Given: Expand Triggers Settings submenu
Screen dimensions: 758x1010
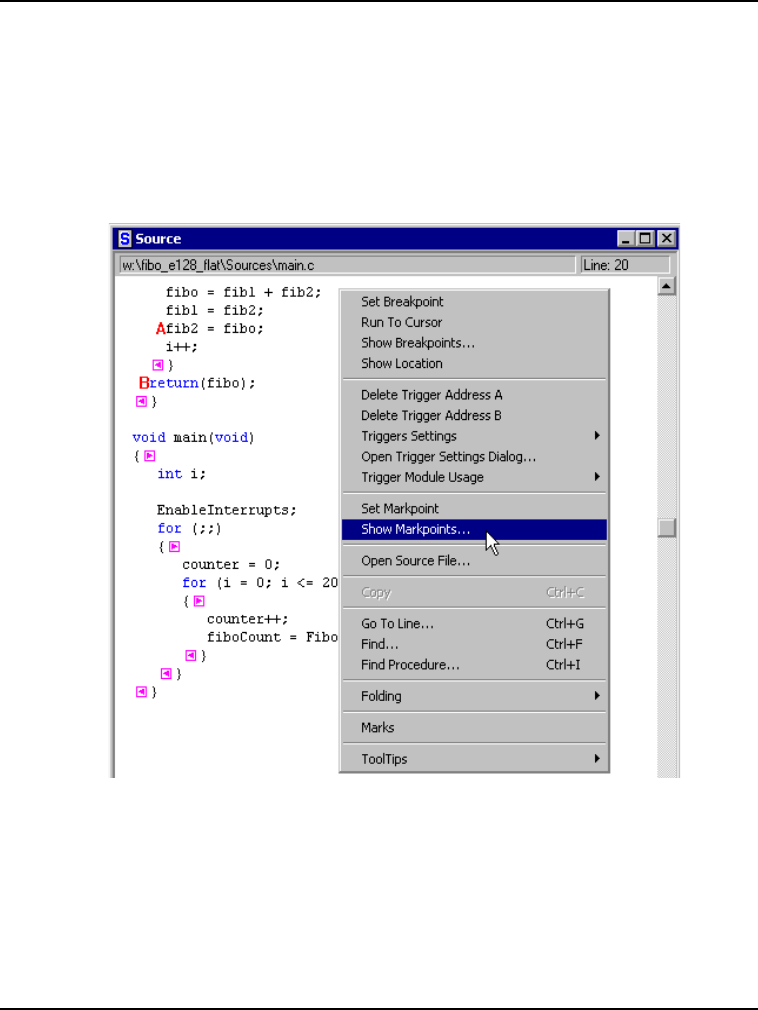Looking at the screenshot, I should [474, 436].
